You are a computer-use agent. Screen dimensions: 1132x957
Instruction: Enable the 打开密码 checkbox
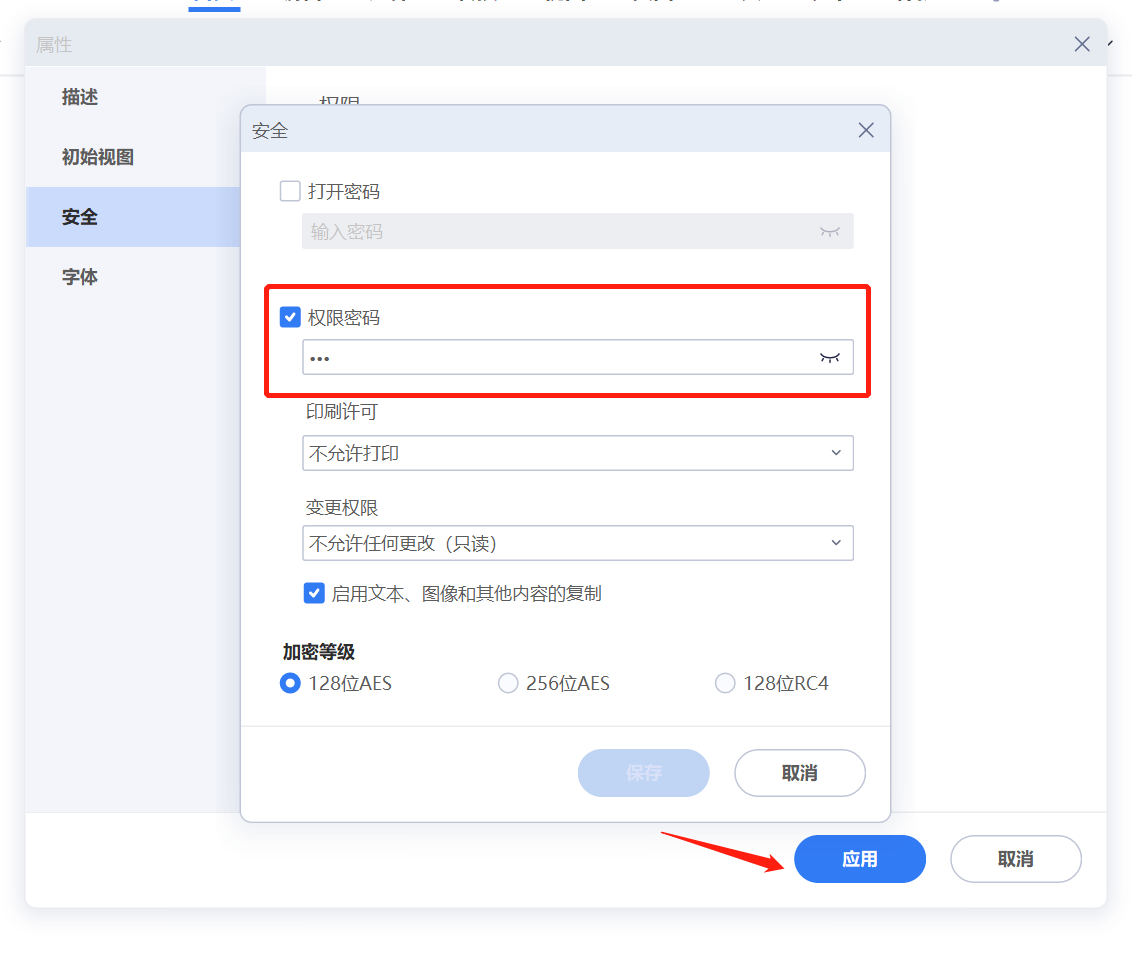click(290, 190)
